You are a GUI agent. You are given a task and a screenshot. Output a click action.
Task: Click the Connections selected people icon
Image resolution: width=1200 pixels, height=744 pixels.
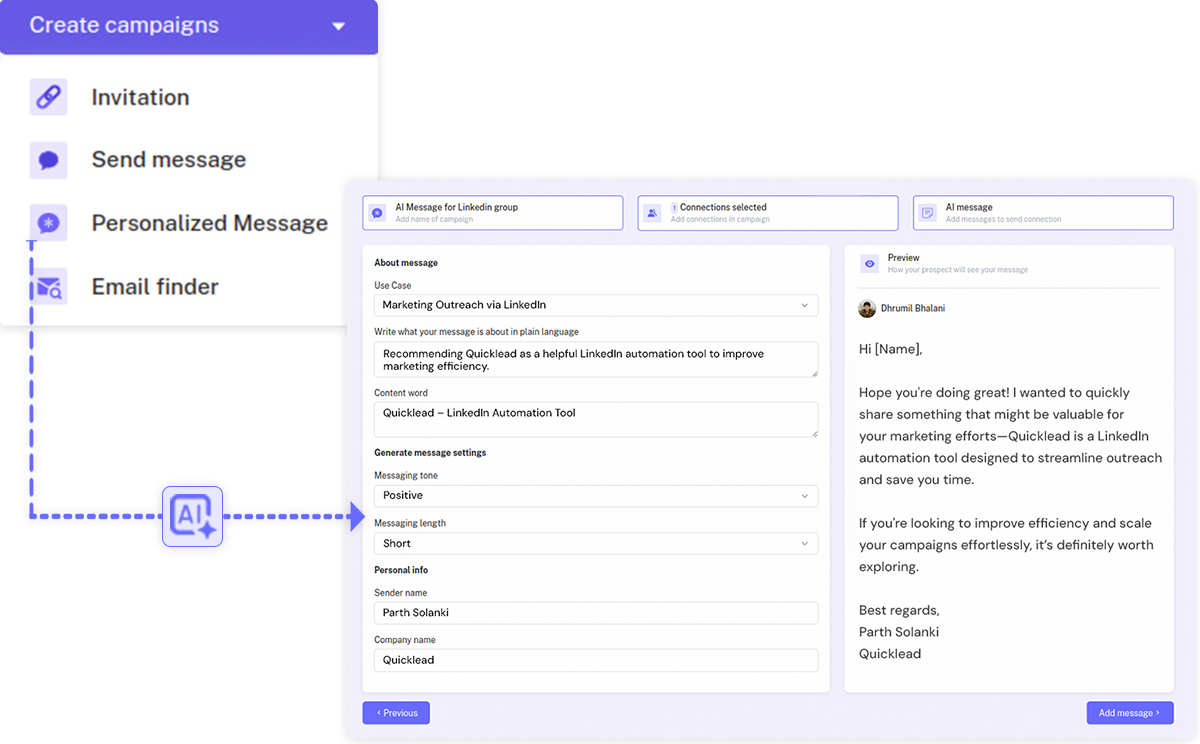tap(652, 213)
